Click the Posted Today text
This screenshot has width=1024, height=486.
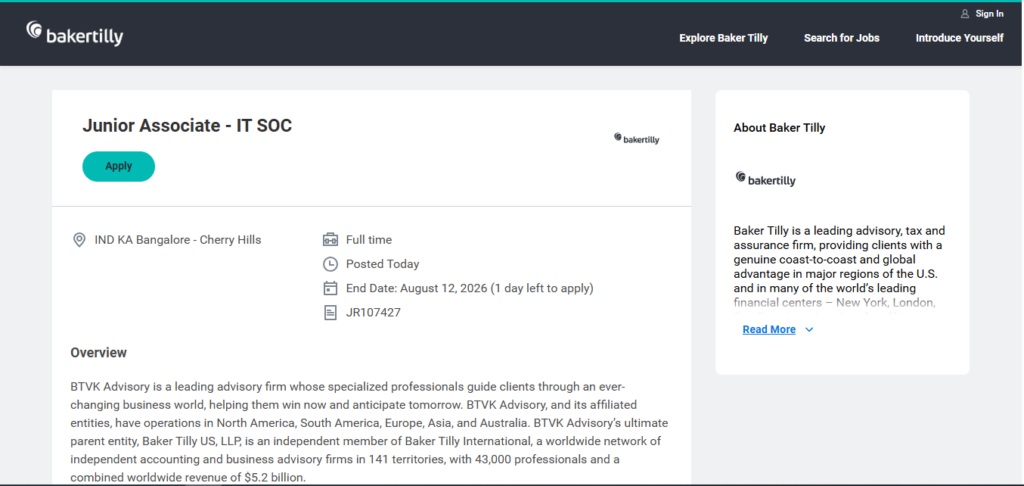(x=383, y=264)
